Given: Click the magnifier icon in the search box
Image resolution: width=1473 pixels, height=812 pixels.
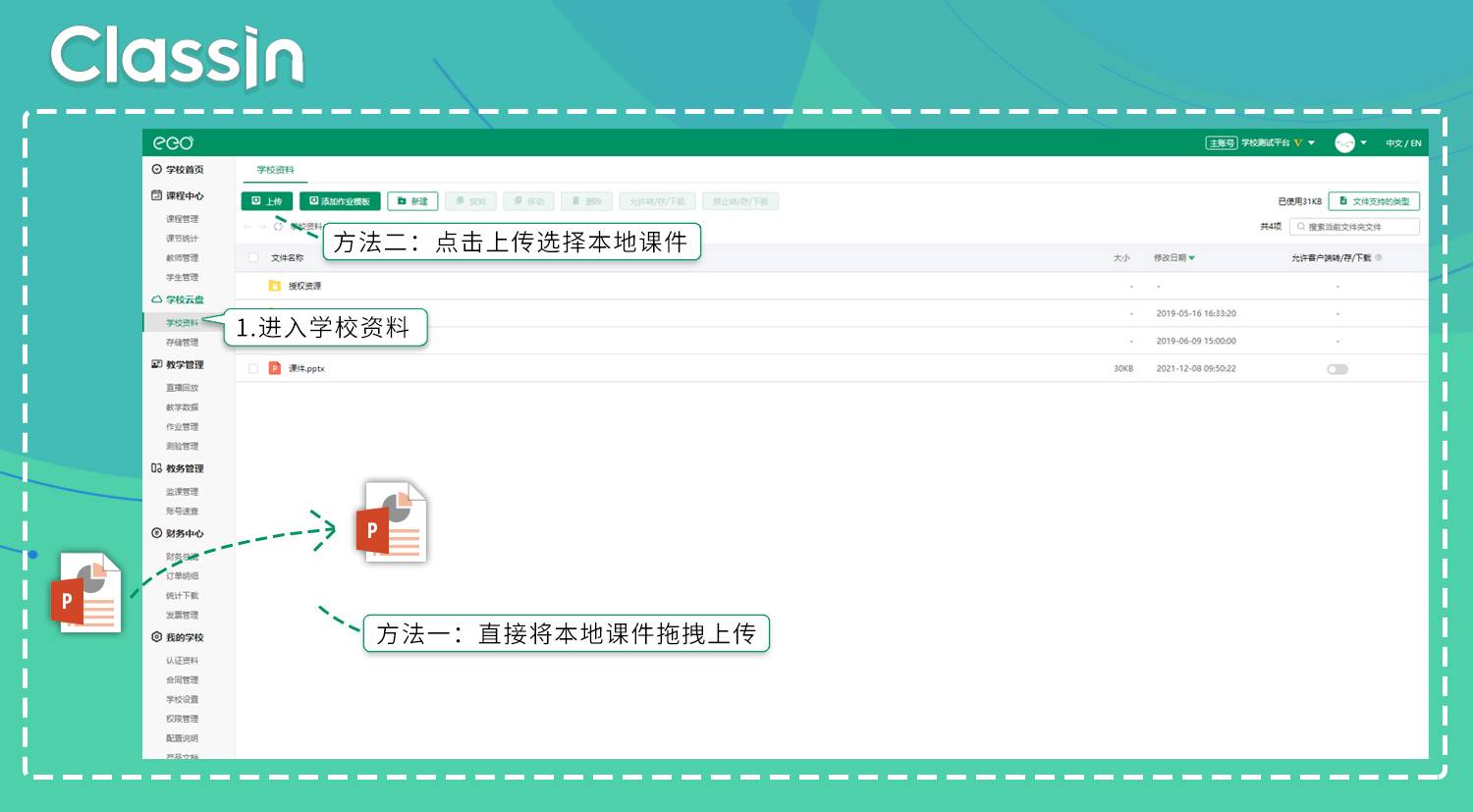Looking at the screenshot, I should point(1301,227).
